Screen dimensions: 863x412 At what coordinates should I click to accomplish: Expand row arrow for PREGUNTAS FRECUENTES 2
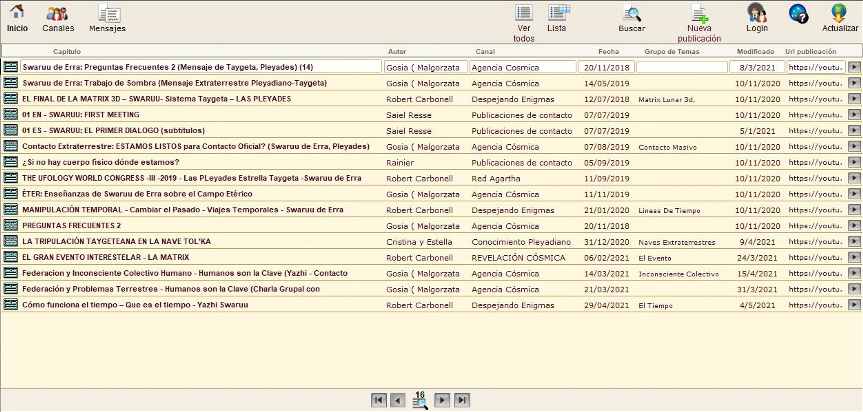pyautogui.click(x=854, y=226)
